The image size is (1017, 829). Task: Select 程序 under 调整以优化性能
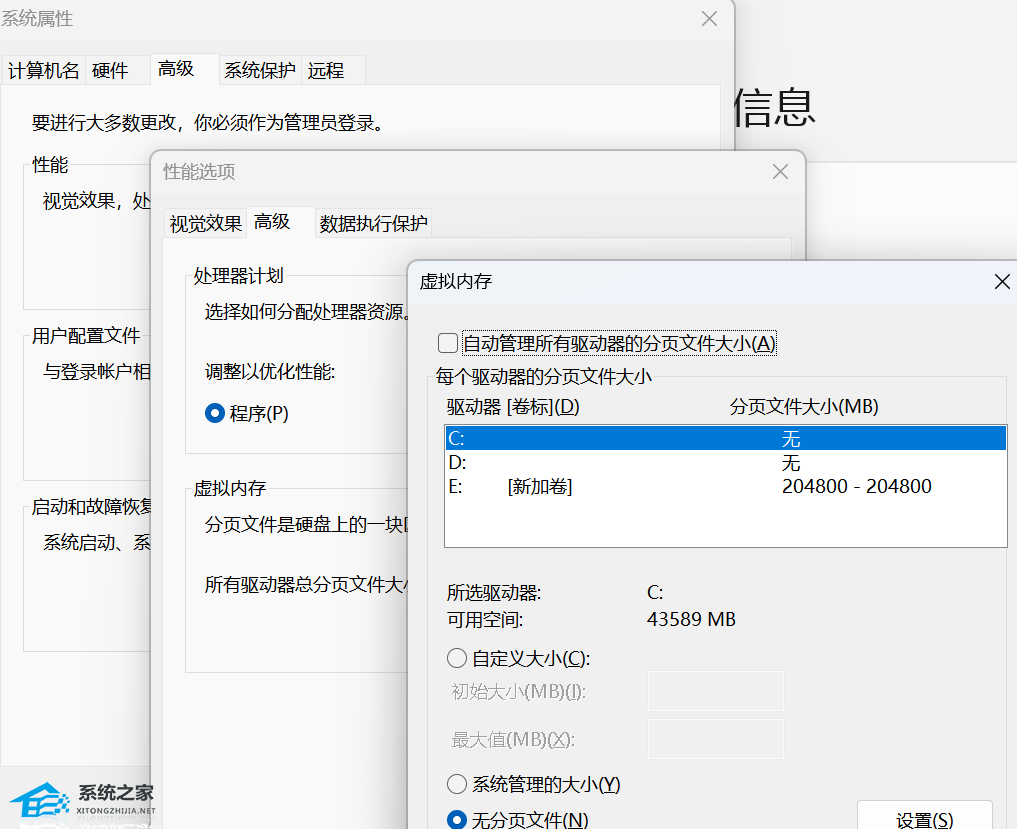click(215, 413)
